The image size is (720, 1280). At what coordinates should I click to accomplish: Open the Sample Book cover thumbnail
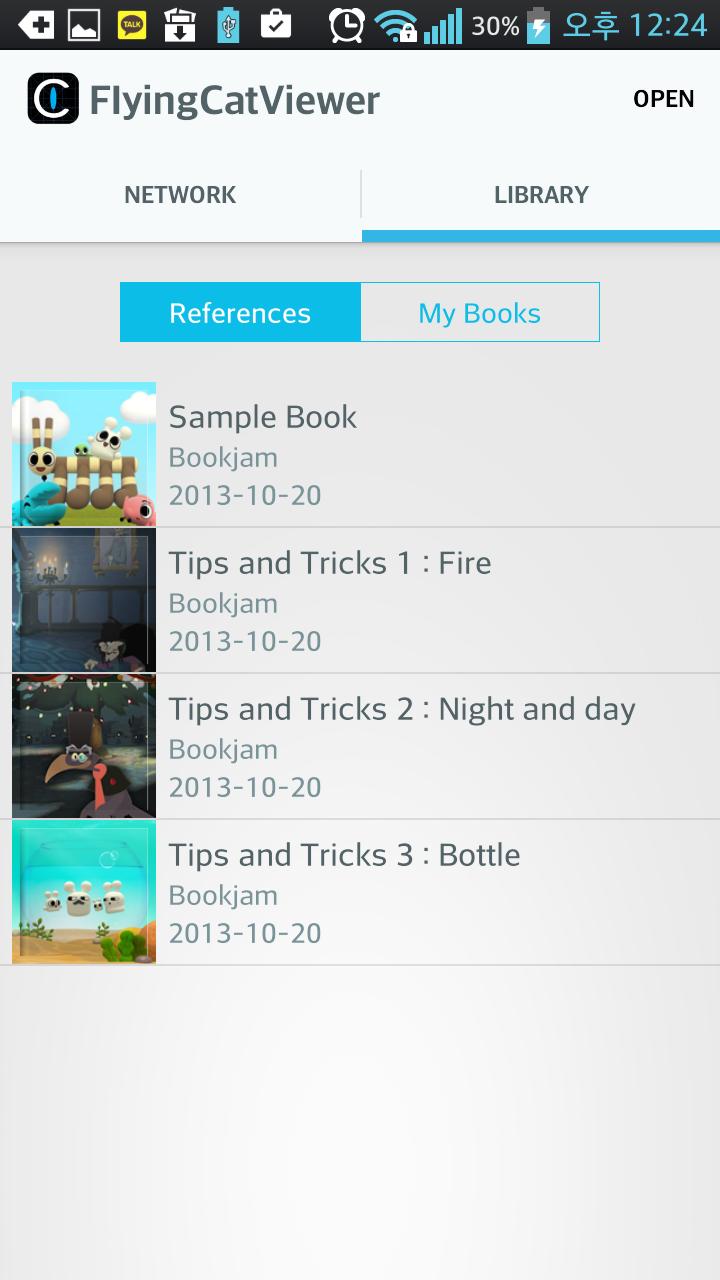click(x=84, y=454)
